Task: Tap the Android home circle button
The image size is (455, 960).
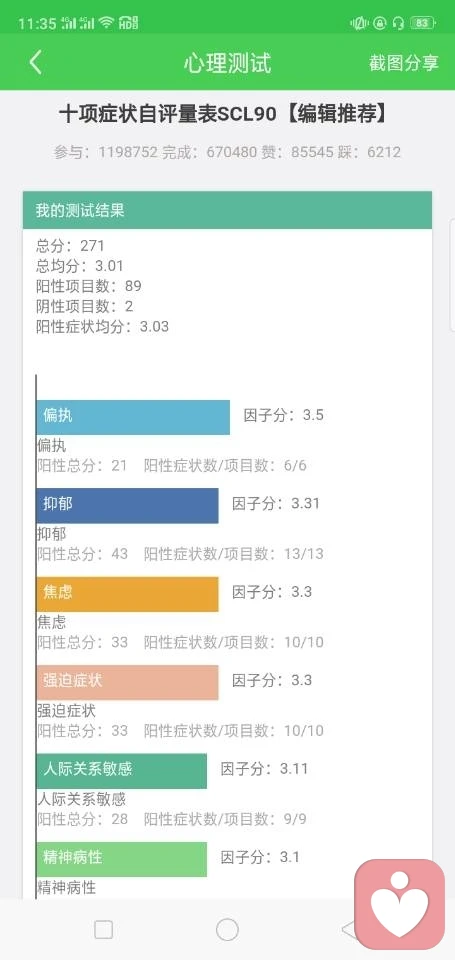Action: [227, 929]
